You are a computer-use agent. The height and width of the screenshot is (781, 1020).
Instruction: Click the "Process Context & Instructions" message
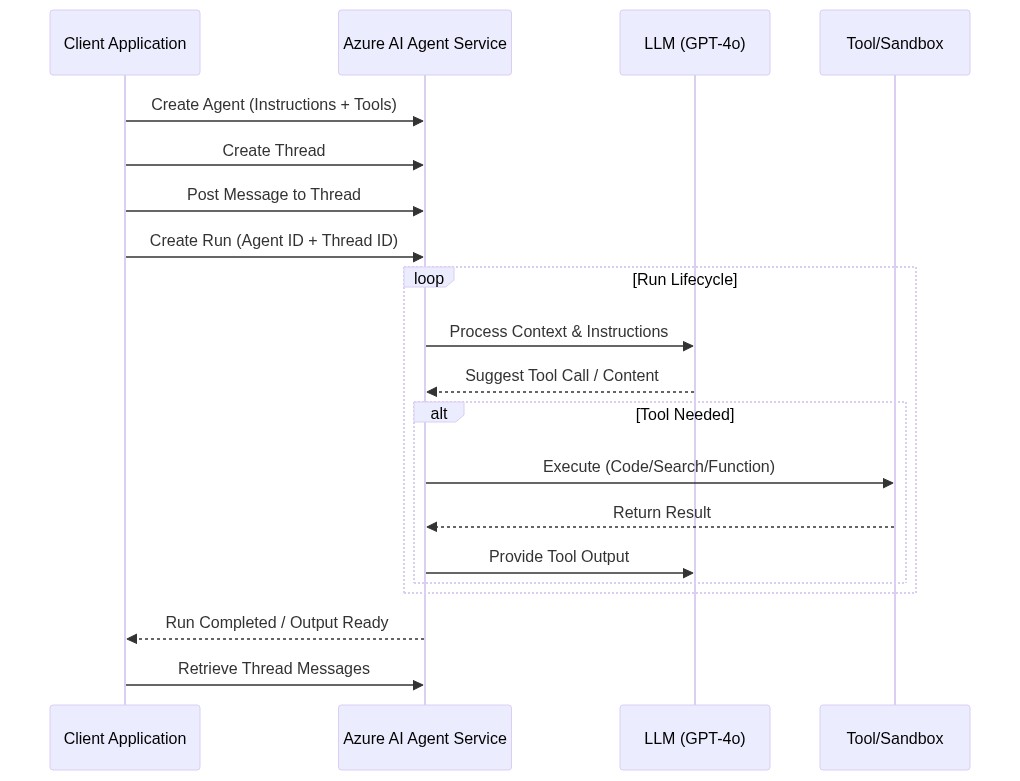coord(559,332)
